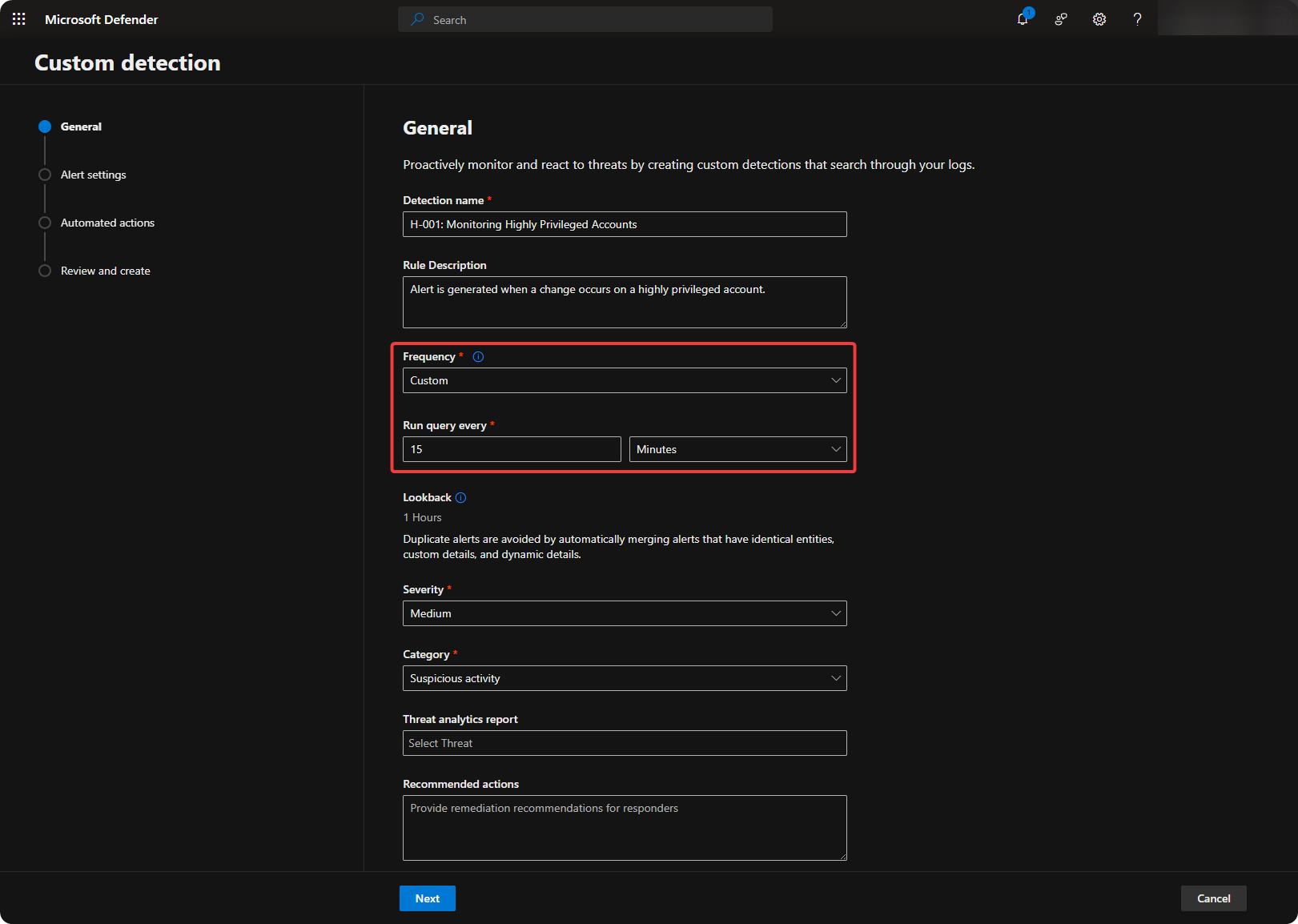Viewport: 1298px width, 924px height.
Task: Go to the Review and create step
Action: click(x=105, y=271)
